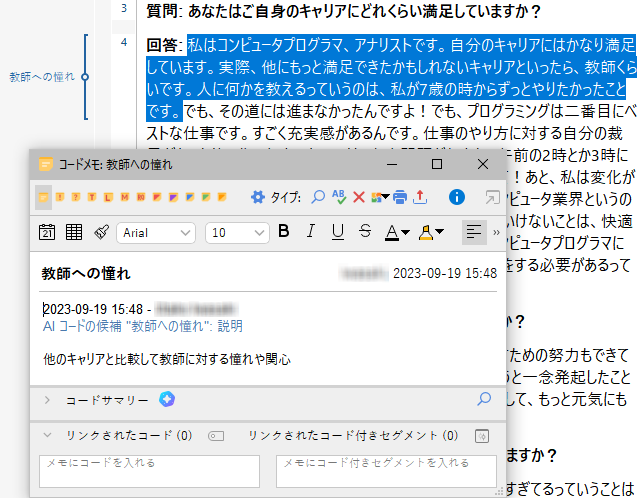638x498 pixels.
Task: Print the memo
Action: pyautogui.click(x=400, y=197)
